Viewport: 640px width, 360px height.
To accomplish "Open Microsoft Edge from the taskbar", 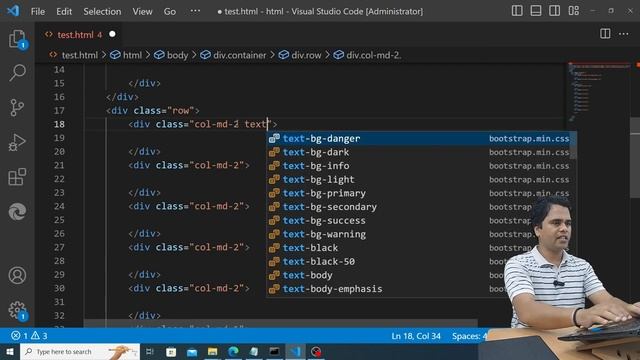I will [233, 351].
